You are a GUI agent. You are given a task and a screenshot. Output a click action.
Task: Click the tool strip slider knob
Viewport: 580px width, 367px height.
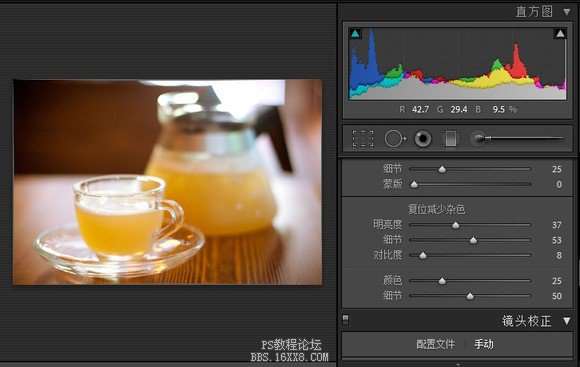pyautogui.click(x=488, y=138)
